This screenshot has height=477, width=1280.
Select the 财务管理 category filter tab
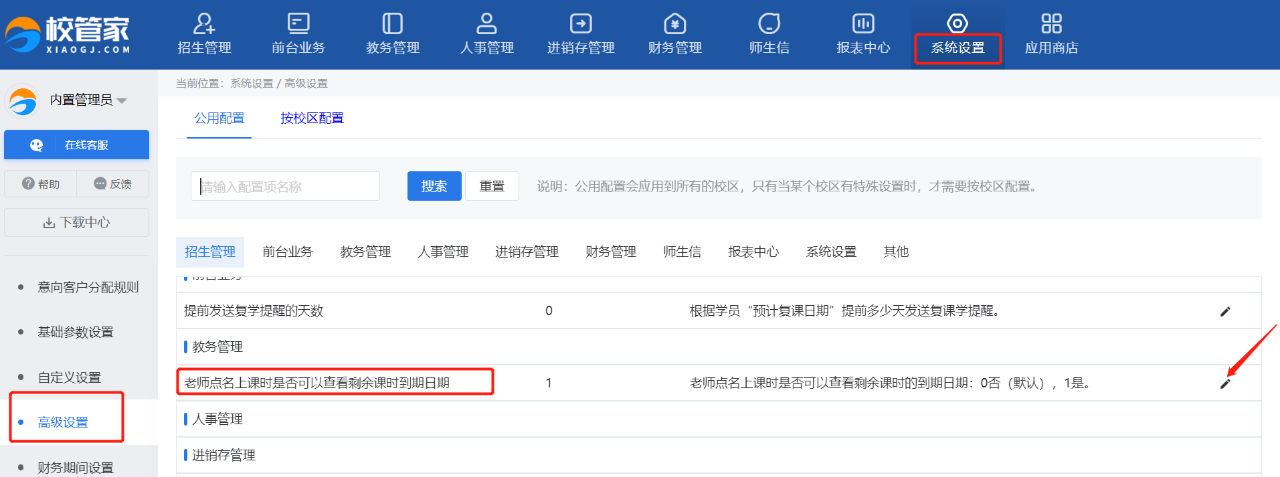(x=611, y=252)
